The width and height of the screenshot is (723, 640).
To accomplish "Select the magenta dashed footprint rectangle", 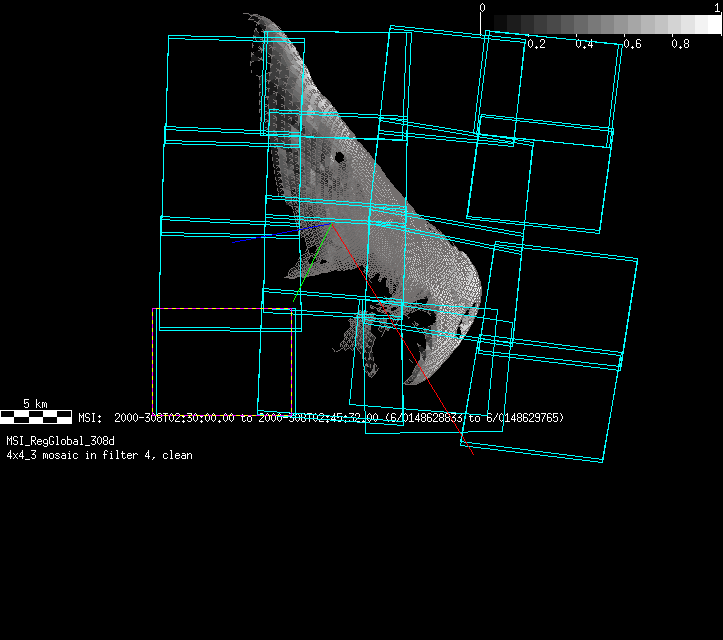I will 153,360.
